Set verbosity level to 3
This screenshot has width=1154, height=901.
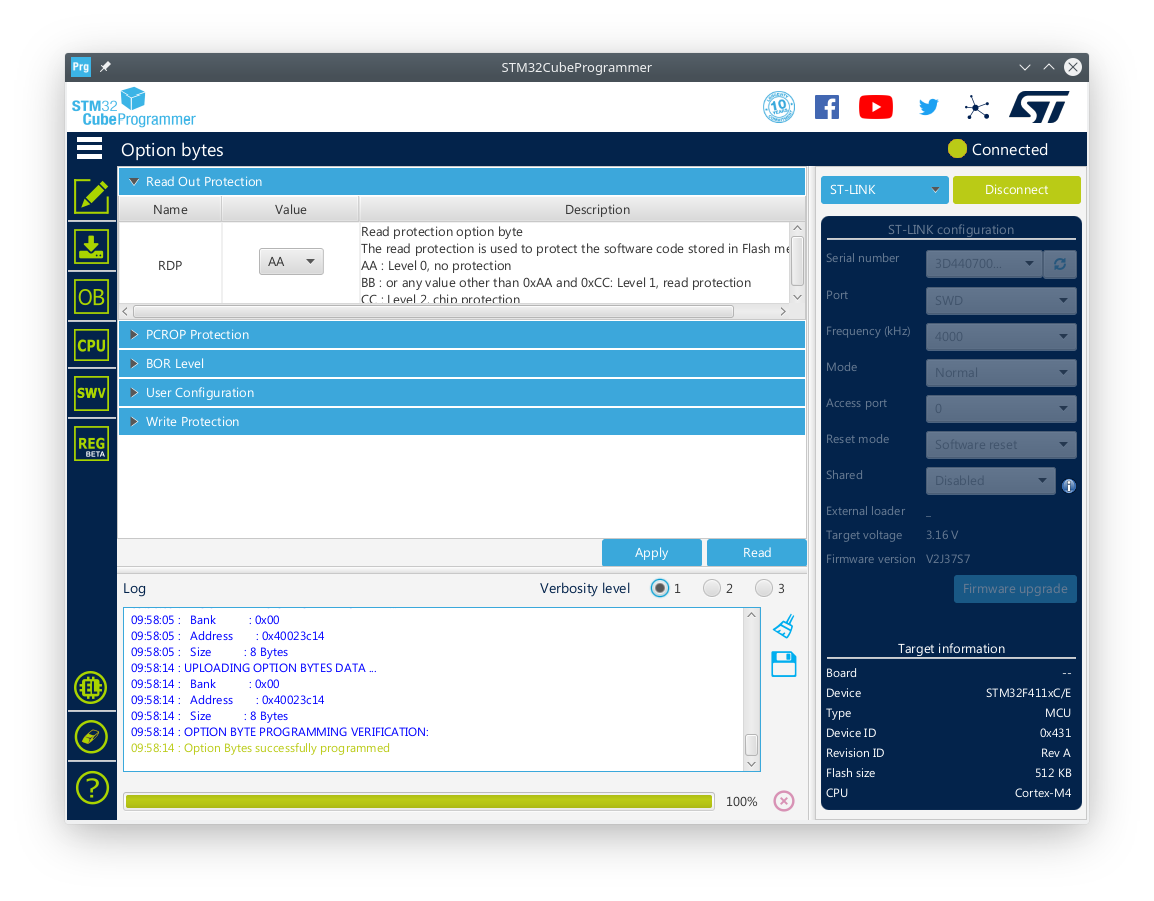pos(764,588)
